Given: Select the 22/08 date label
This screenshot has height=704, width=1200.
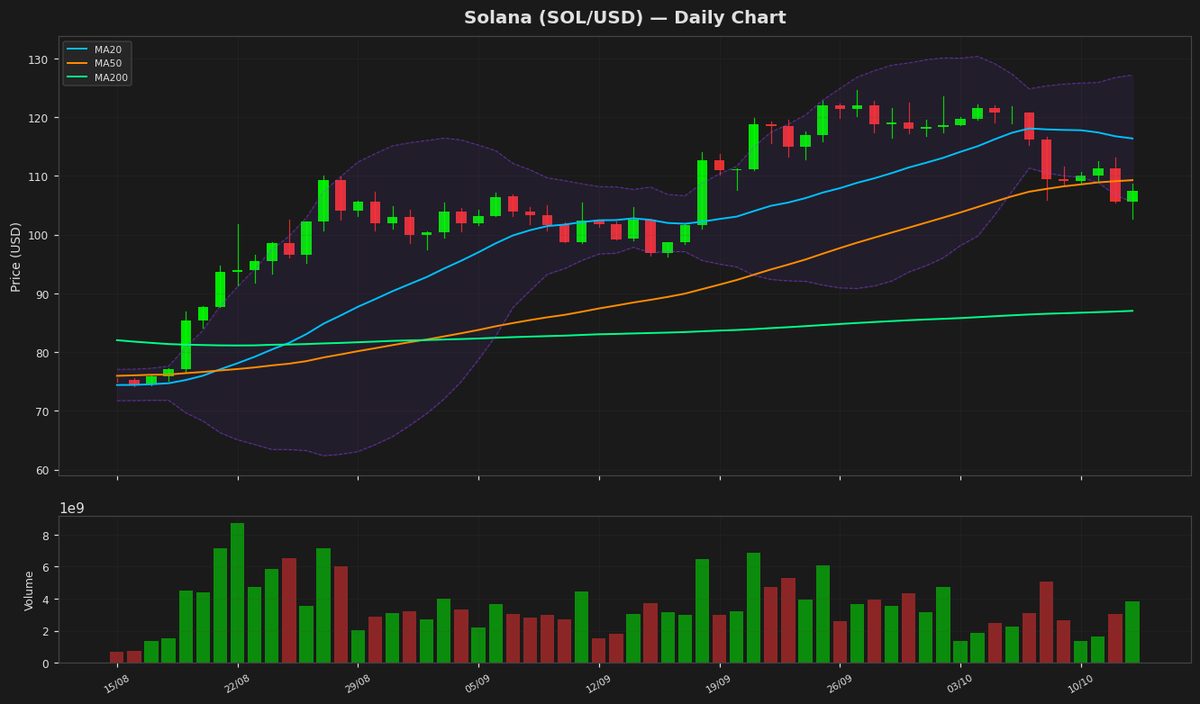Looking at the screenshot, I should click(236, 684).
